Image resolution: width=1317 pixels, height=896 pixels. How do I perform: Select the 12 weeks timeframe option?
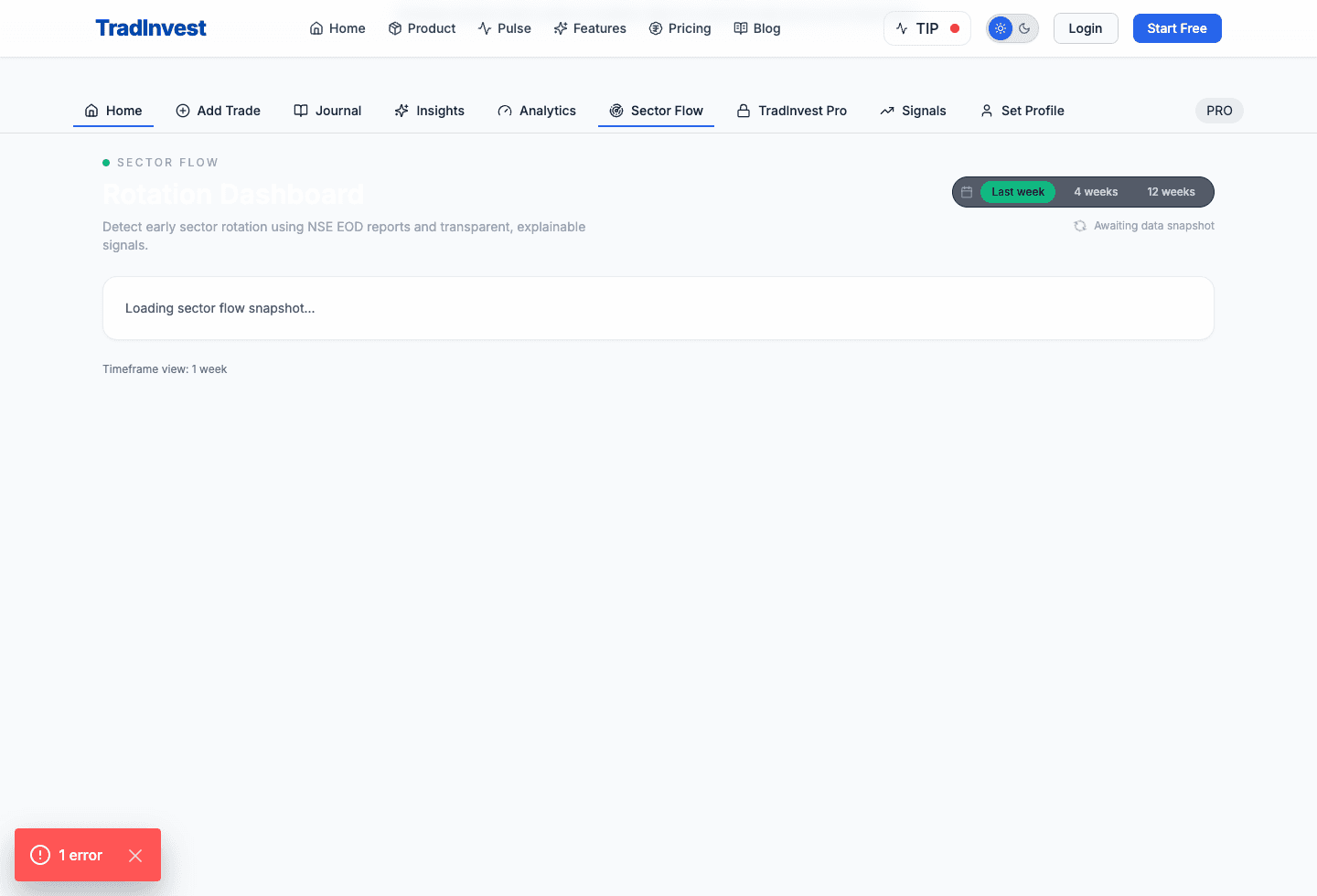(x=1171, y=192)
